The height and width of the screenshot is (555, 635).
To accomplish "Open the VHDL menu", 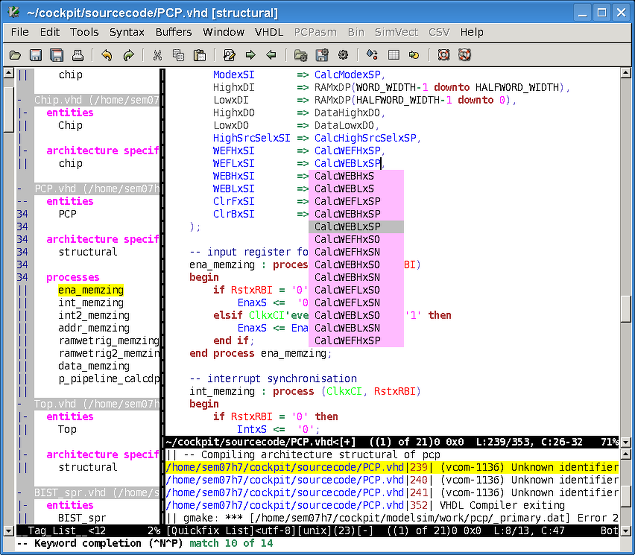I will (269, 32).
